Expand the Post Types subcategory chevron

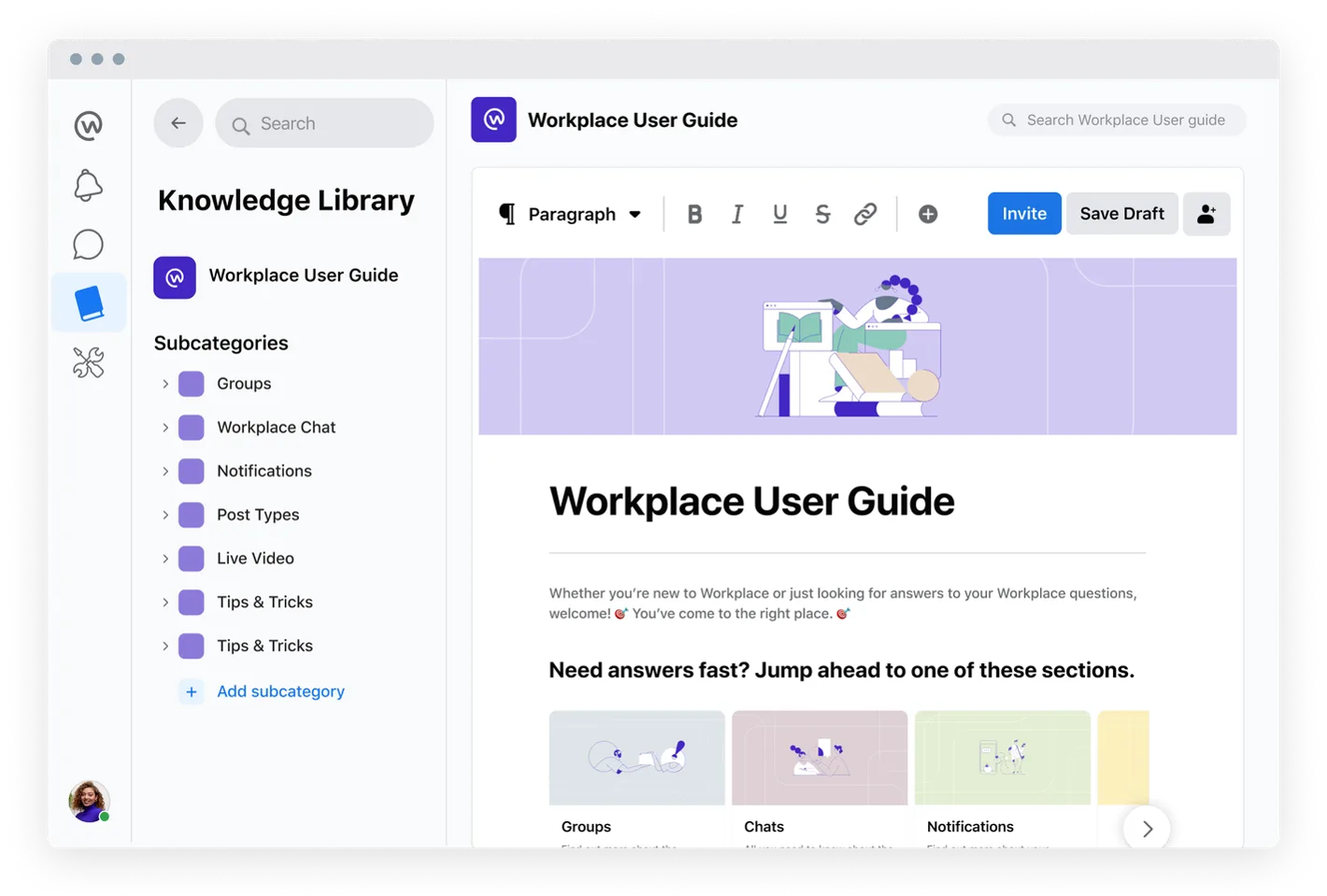[165, 515]
